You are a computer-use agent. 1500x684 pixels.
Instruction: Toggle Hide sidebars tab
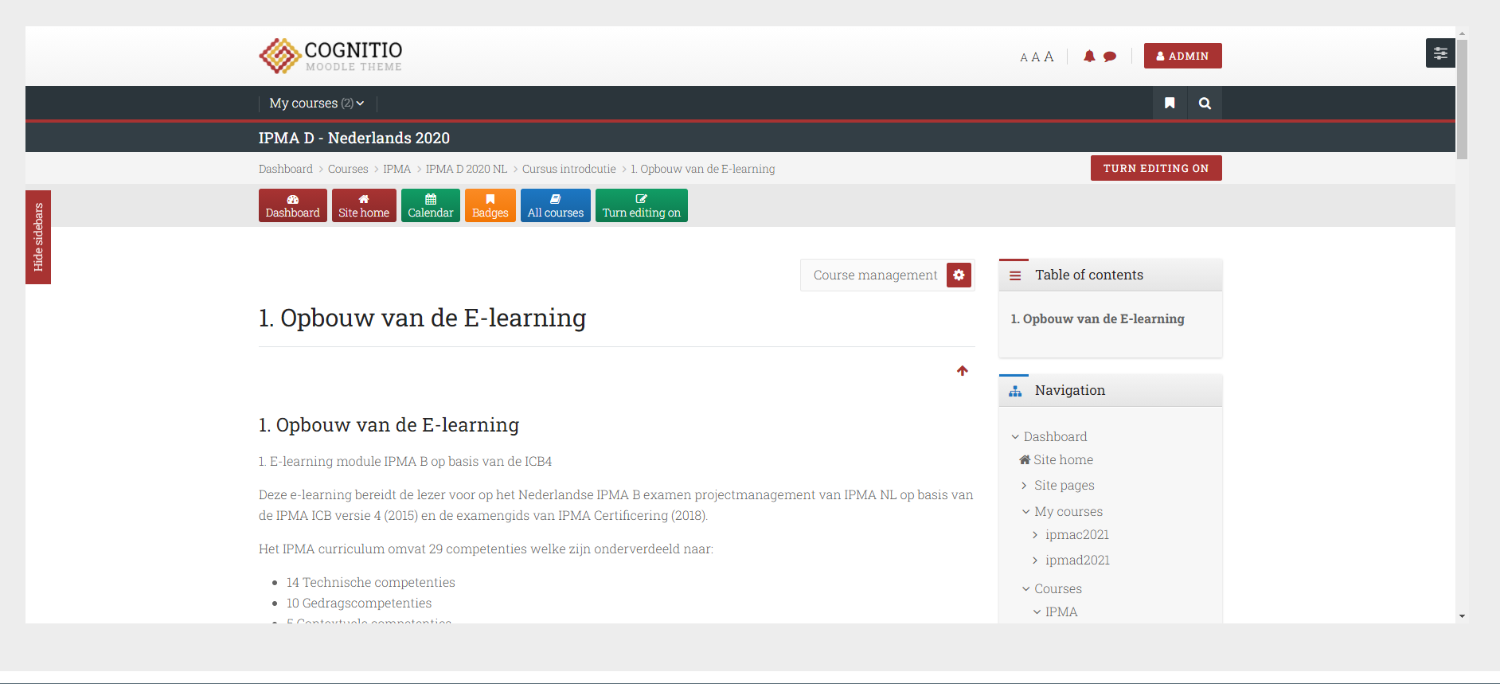click(x=38, y=237)
